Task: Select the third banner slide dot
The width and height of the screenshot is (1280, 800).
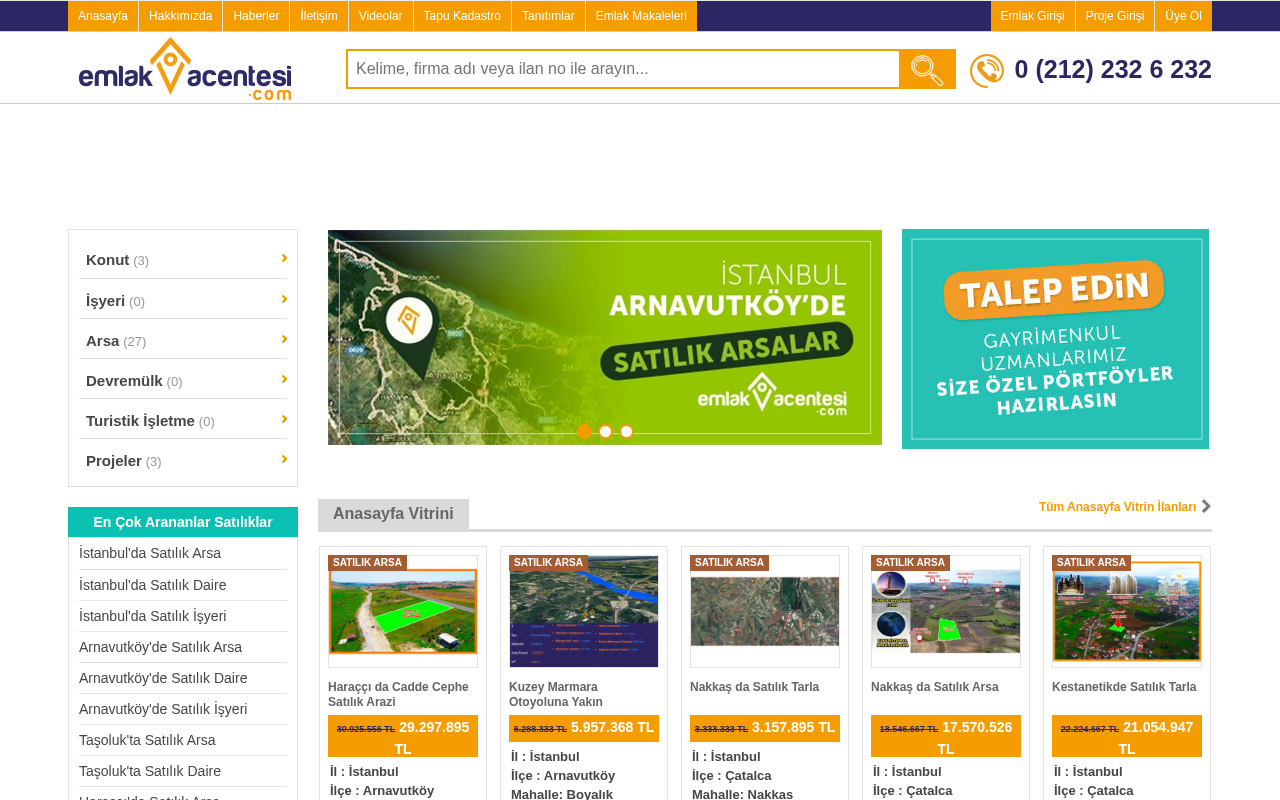Action: pos(626,431)
